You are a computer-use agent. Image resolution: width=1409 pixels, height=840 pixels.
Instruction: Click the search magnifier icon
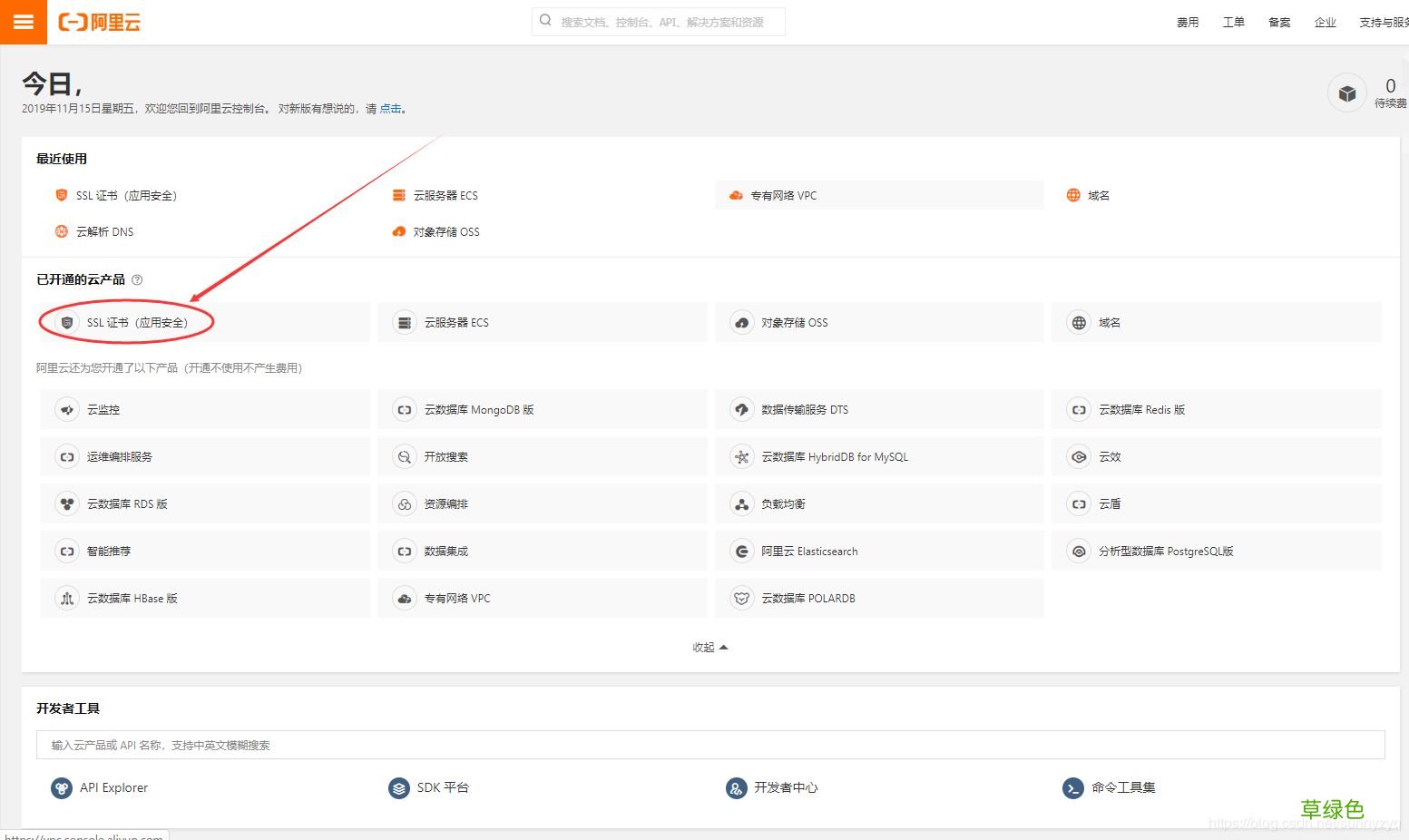click(545, 20)
